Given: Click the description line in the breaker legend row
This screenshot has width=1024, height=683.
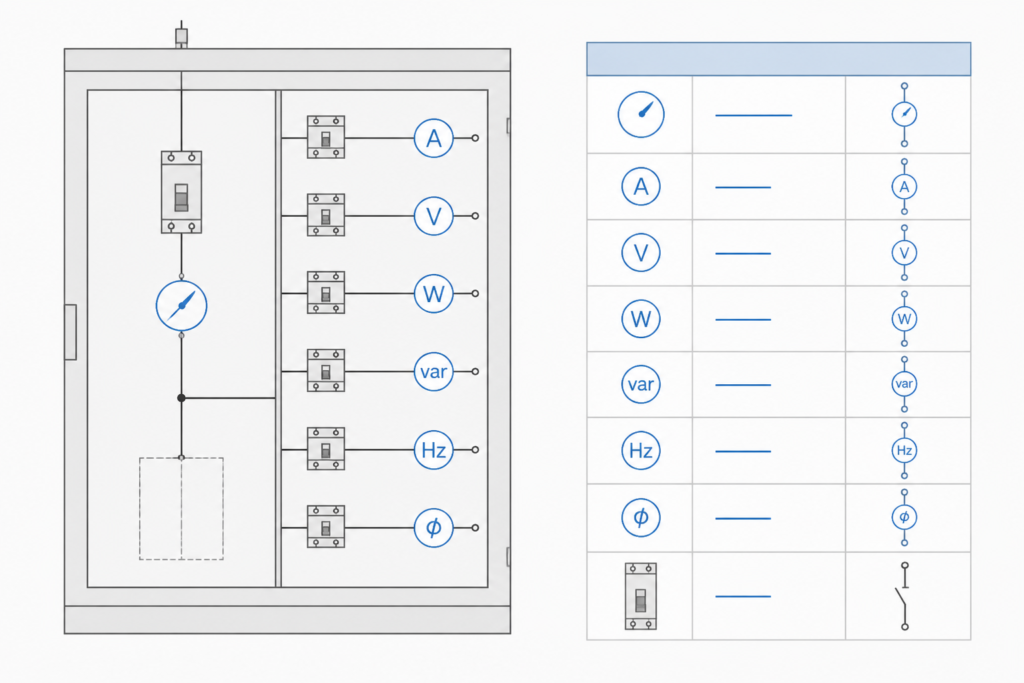Looking at the screenshot, I should 743,596.
